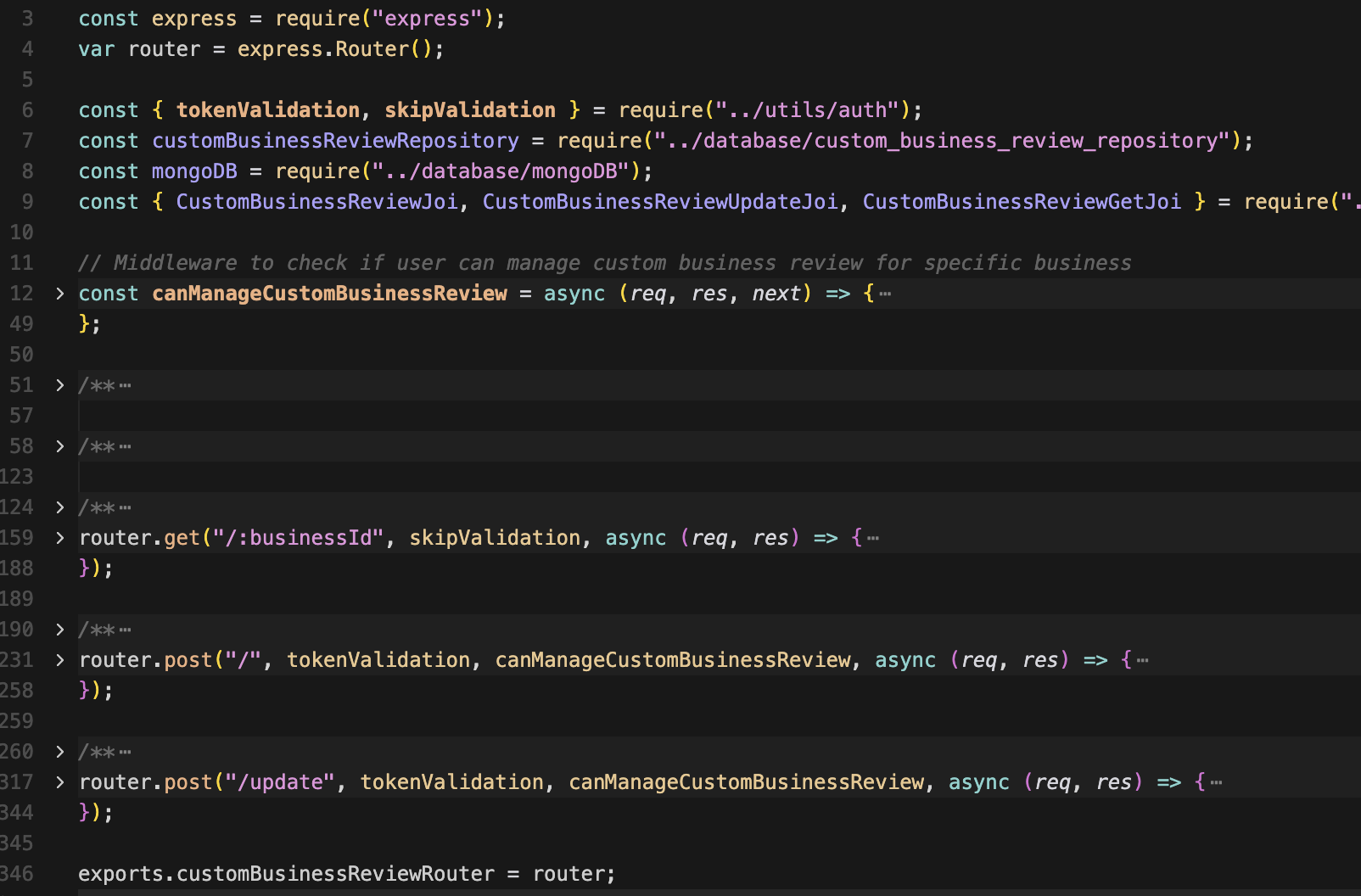Click exports.customBusinessReviewRouter on the last line
Image resolution: width=1361 pixels, height=896 pixels.
pyautogui.click(x=286, y=874)
